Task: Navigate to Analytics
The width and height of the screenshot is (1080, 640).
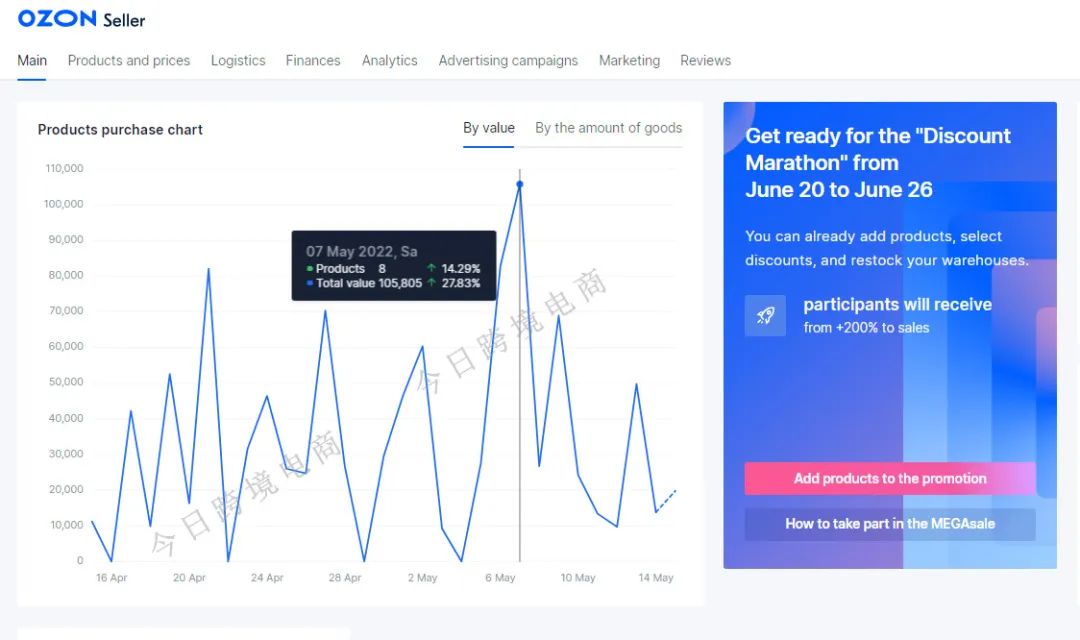Action: coord(390,60)
